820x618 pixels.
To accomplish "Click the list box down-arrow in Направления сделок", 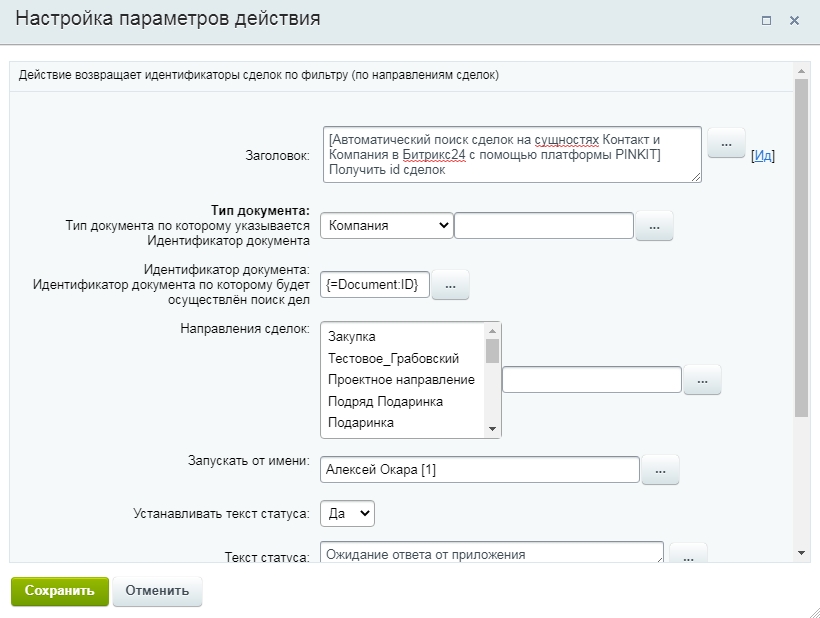I will (492, 429).
